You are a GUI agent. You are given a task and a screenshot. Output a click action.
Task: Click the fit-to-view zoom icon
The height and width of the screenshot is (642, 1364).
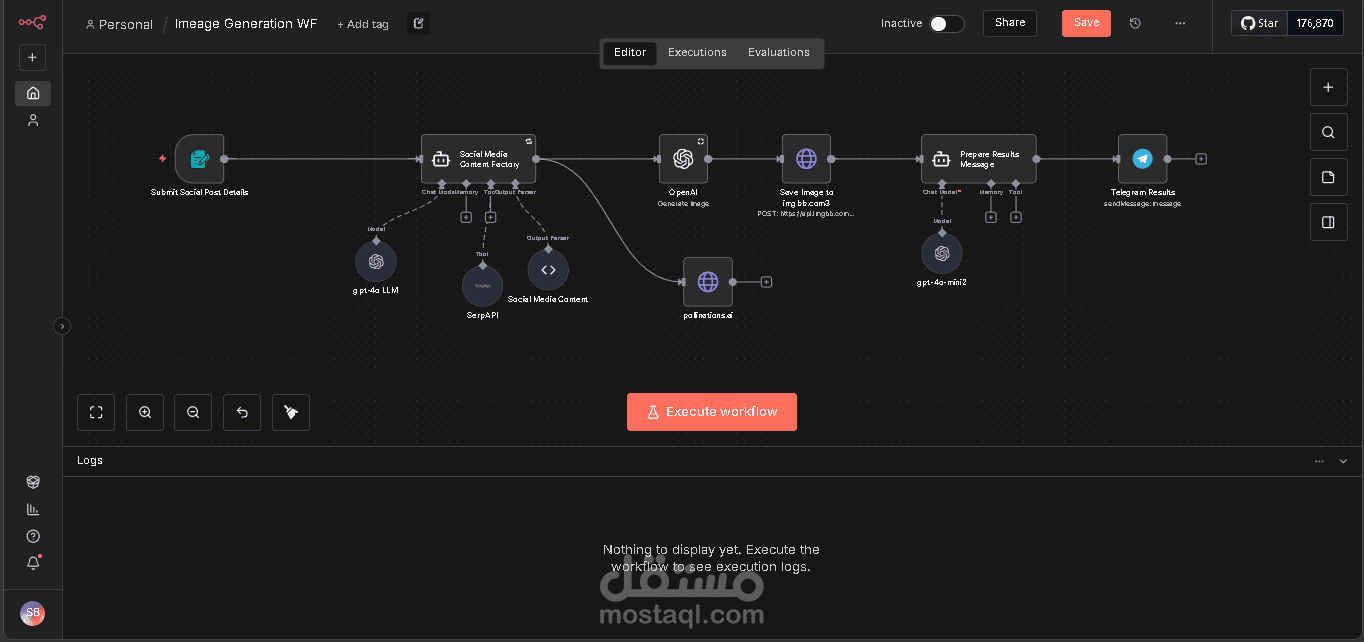pos(96,412)
